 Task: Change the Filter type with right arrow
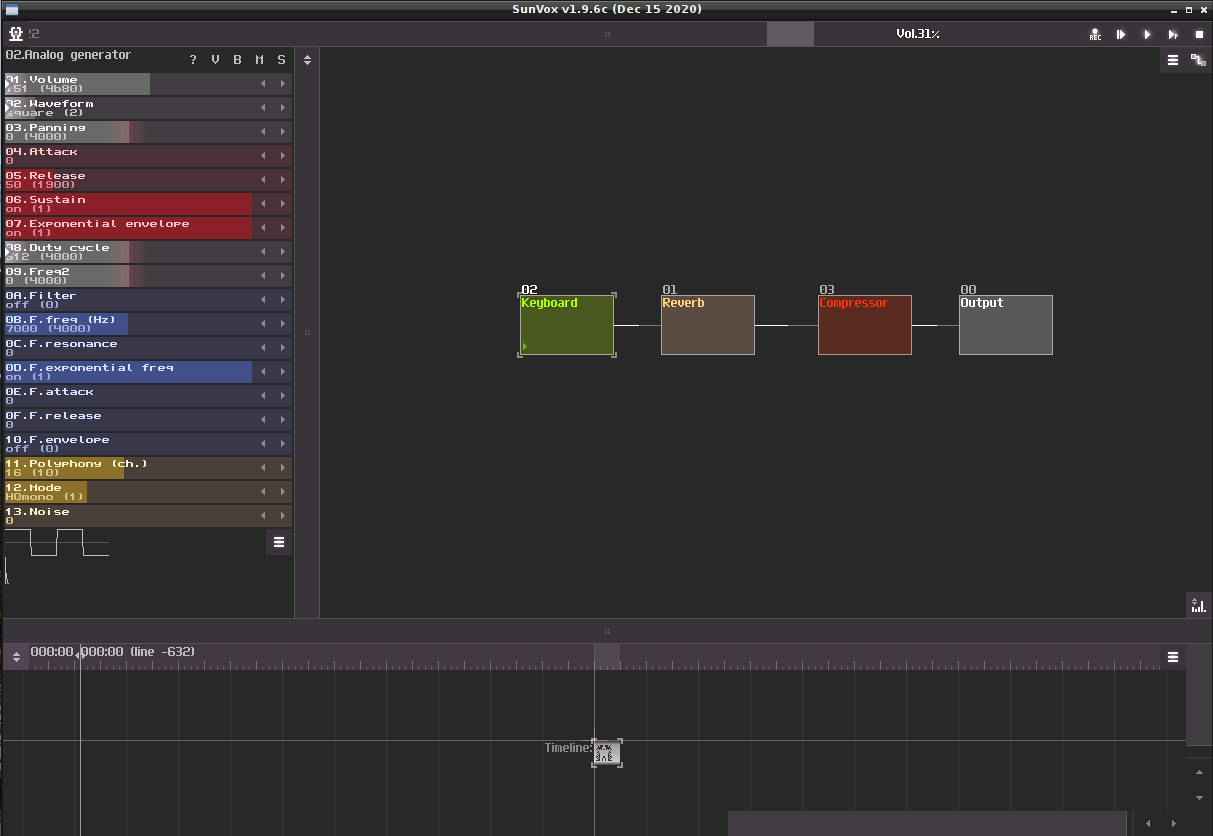(x=283, y=300)
